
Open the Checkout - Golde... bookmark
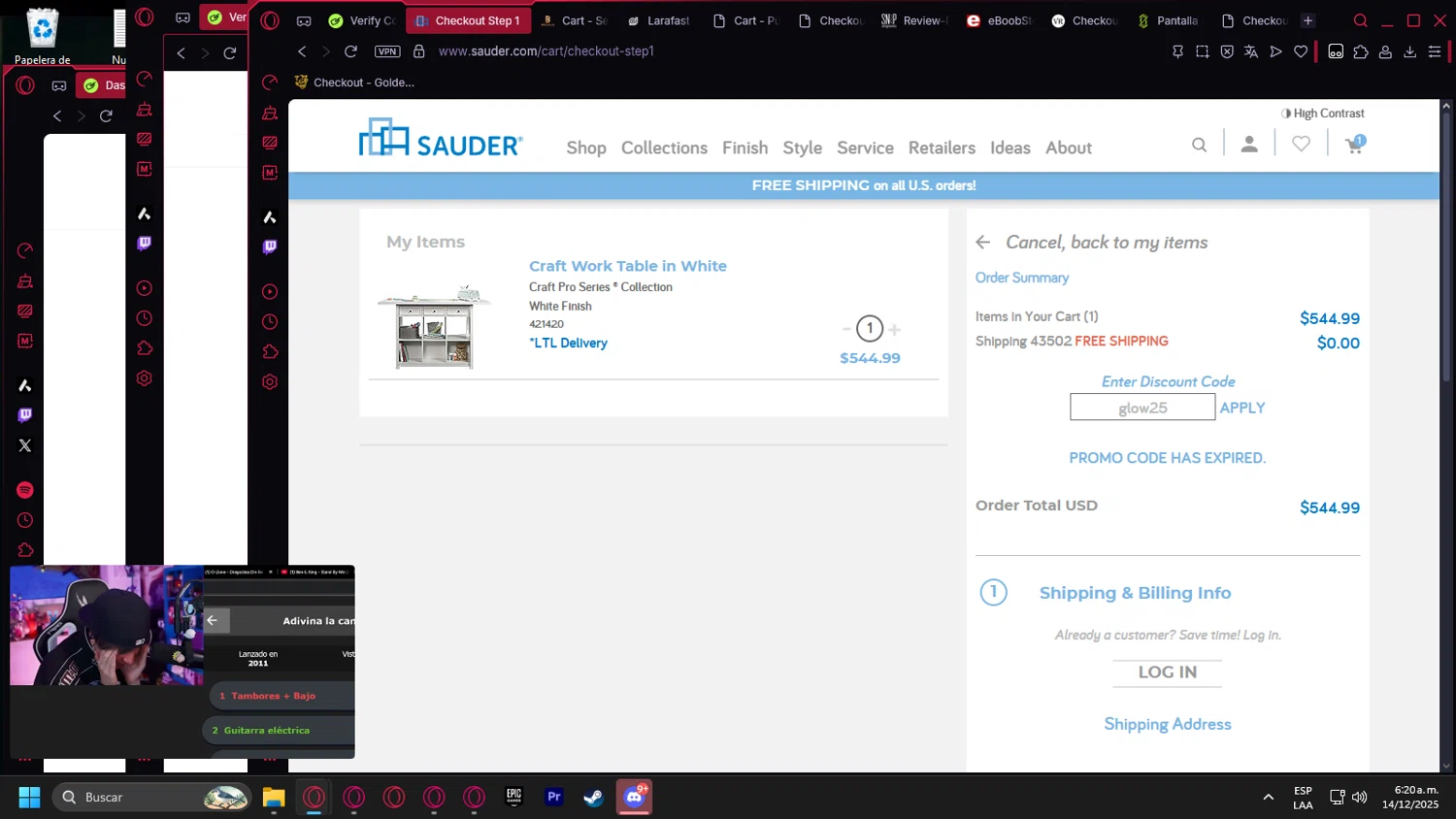[x=354, y=82]
